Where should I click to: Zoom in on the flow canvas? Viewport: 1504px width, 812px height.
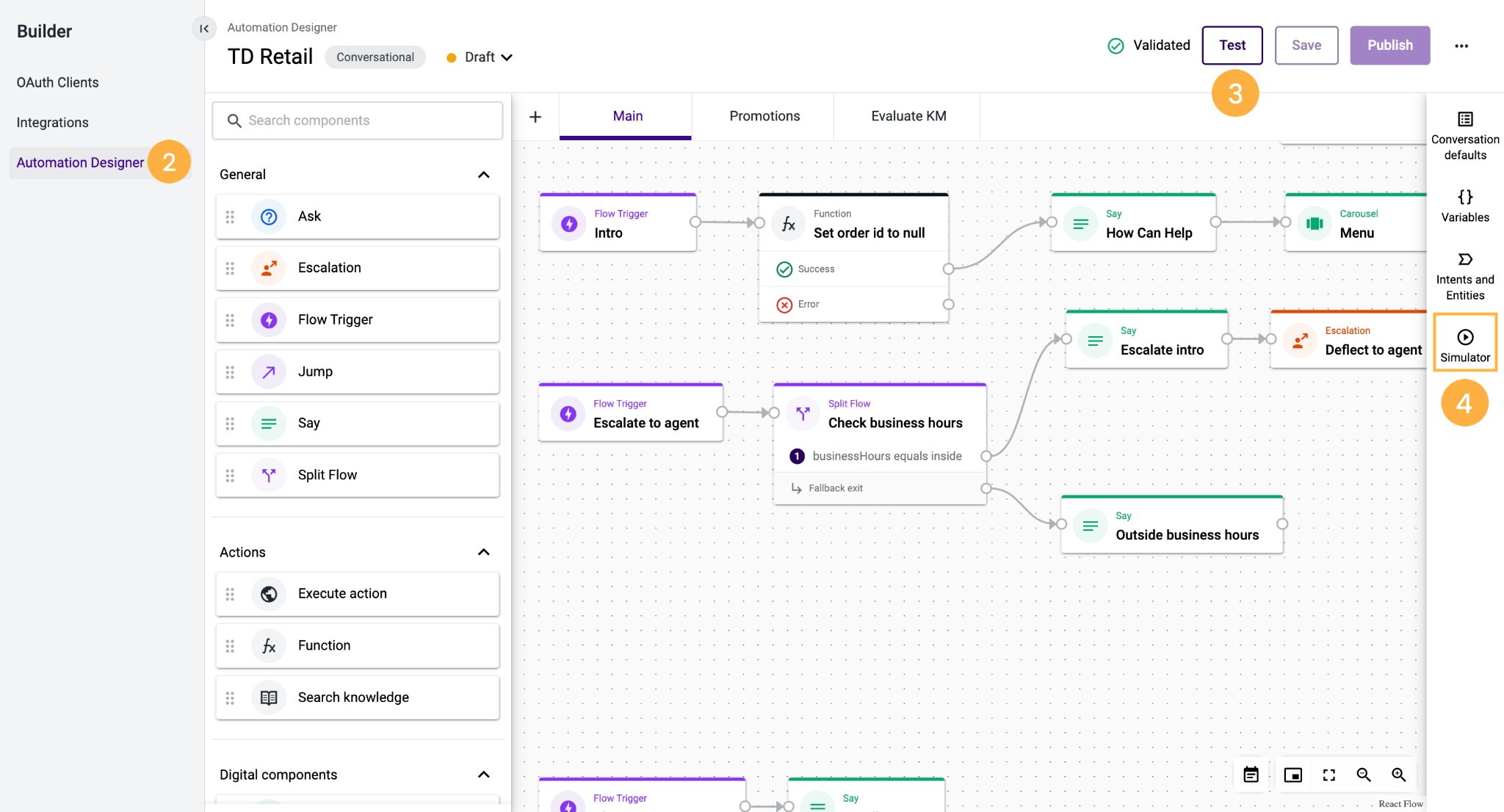point(1399,775)
